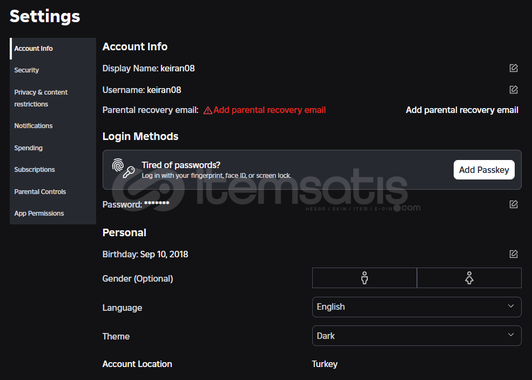Select the female gender option
The image size is (532, 380).
click(469, 278)
